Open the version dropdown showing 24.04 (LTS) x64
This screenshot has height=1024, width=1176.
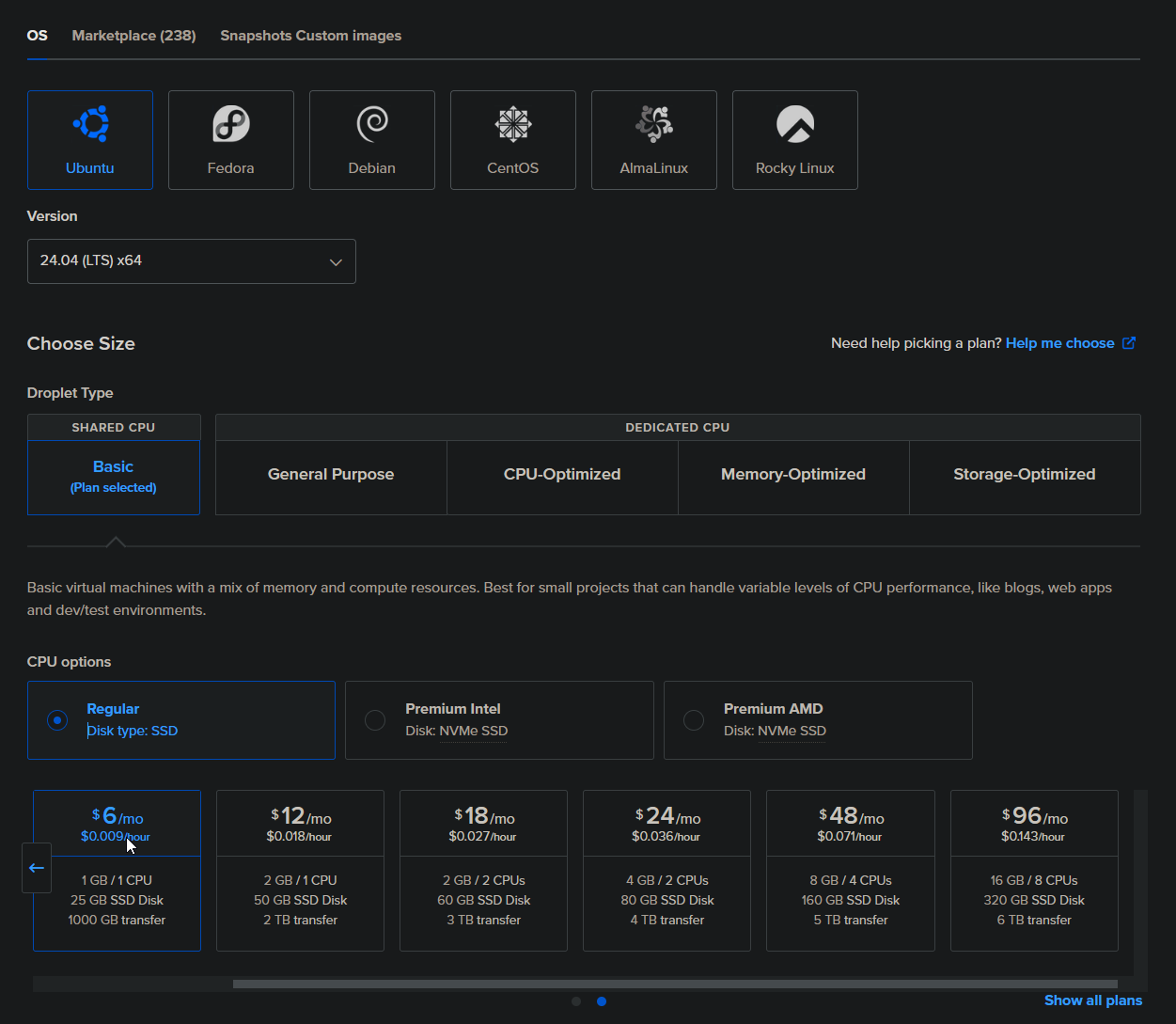click(191, 260)
